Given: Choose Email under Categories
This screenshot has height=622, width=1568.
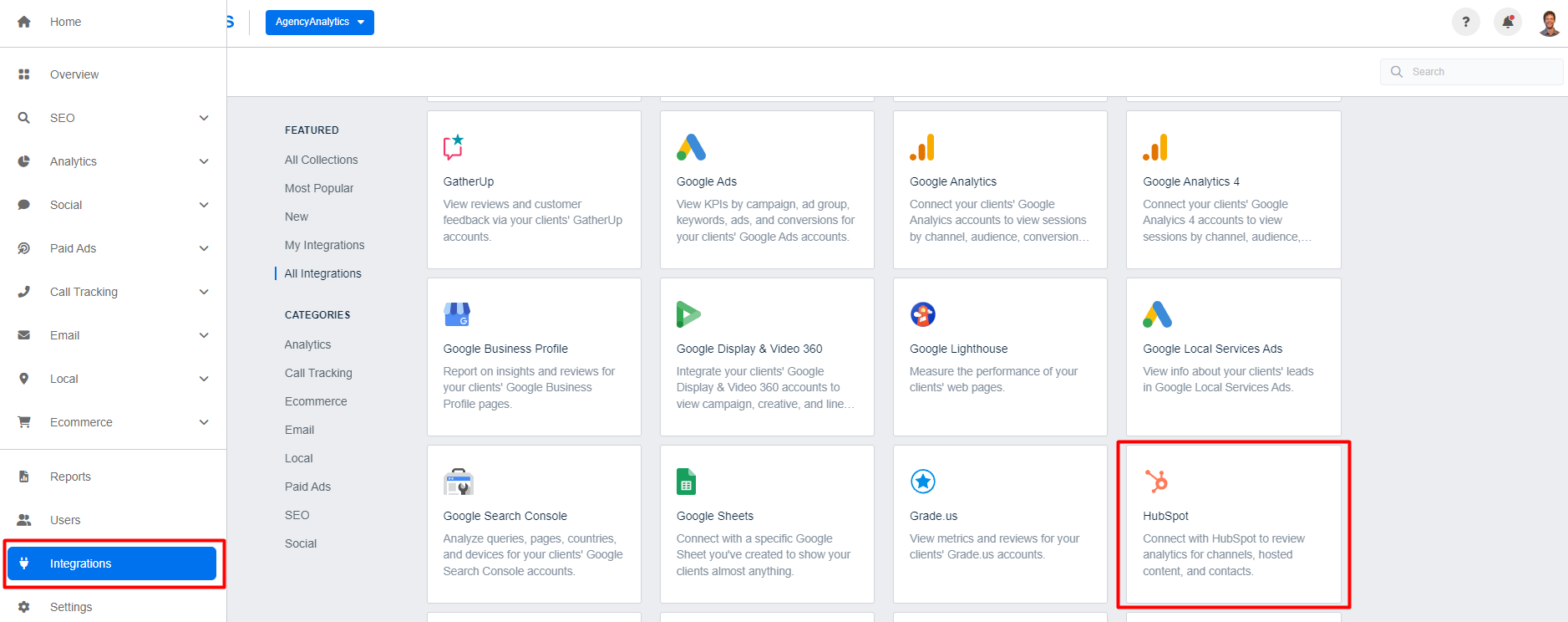Looking at the screenshot, I should pos(299,430).
